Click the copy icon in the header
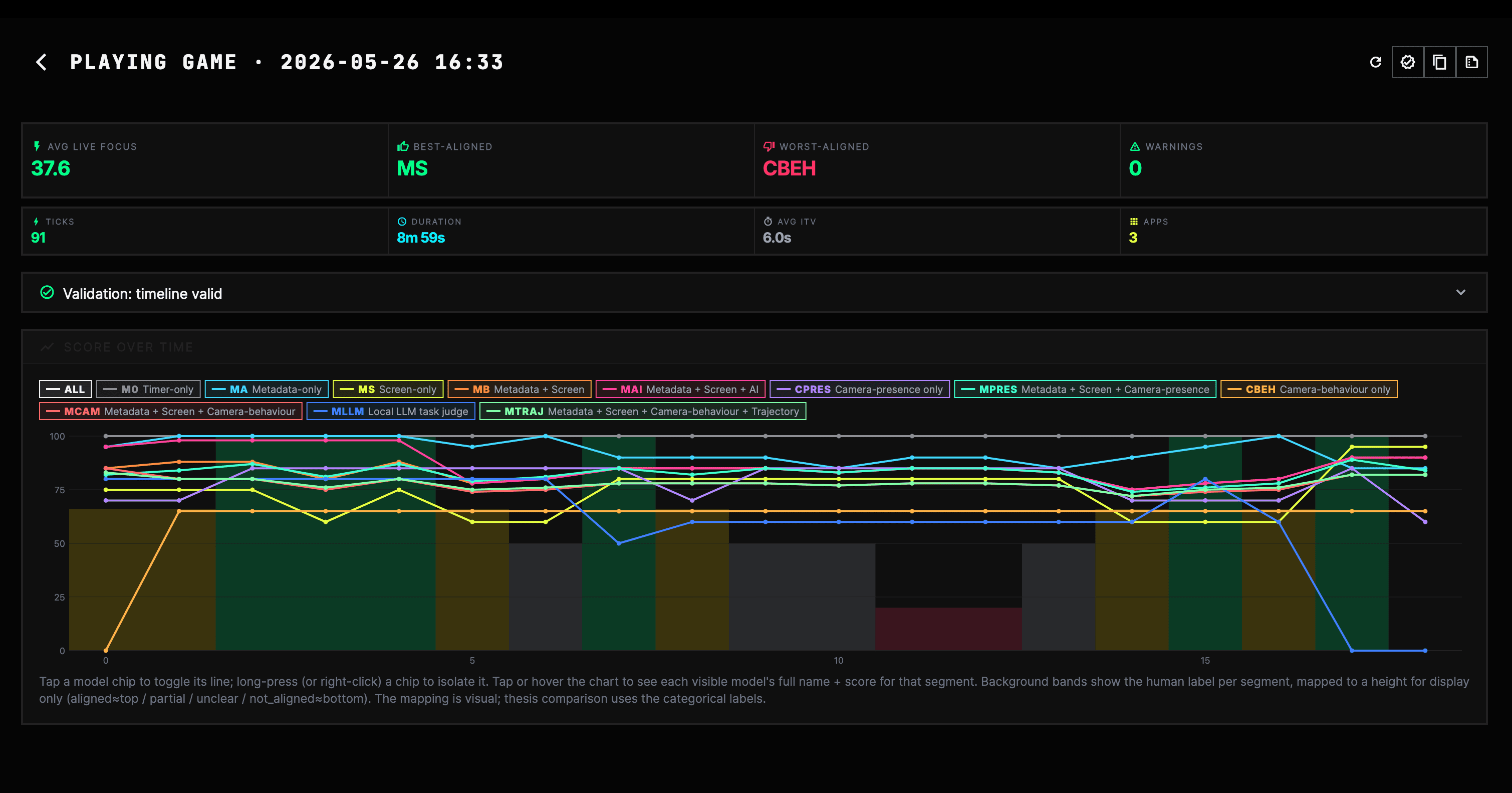 tap(1439, 62)
